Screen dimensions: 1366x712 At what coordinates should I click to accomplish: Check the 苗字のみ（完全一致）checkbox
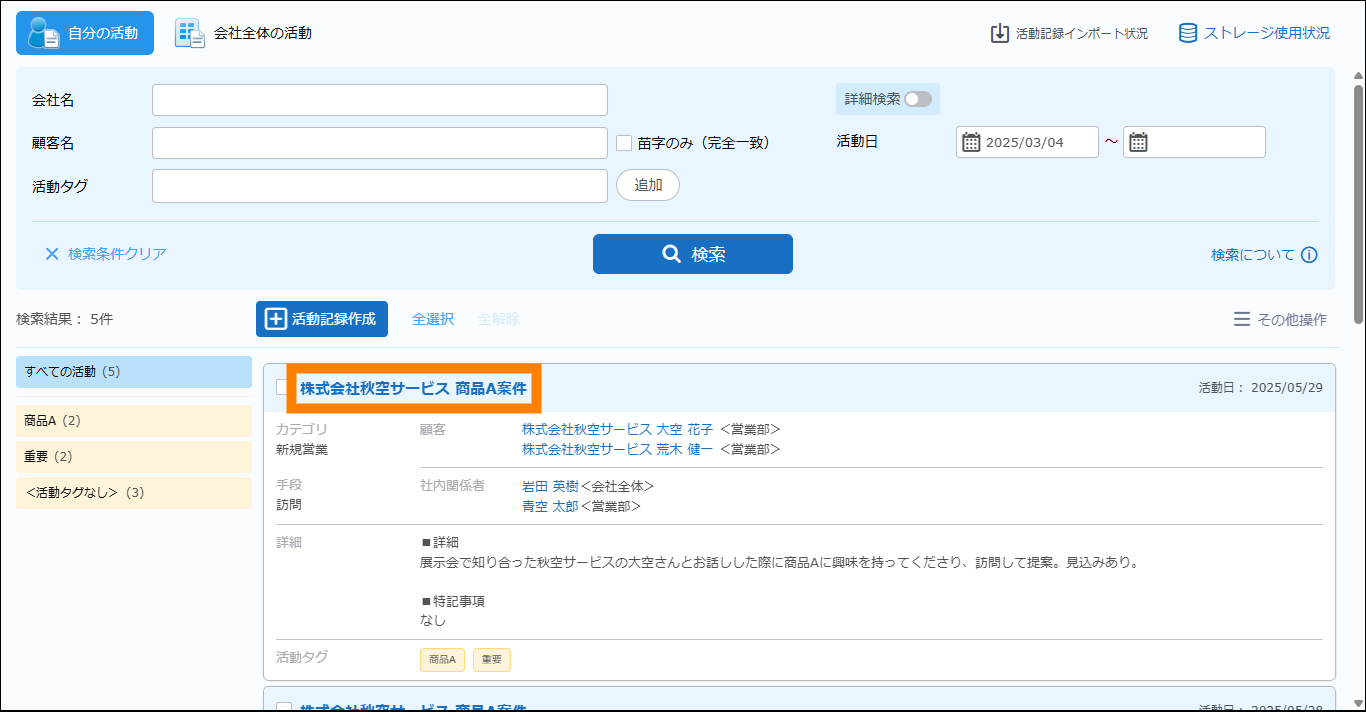(x=624, y=143)
